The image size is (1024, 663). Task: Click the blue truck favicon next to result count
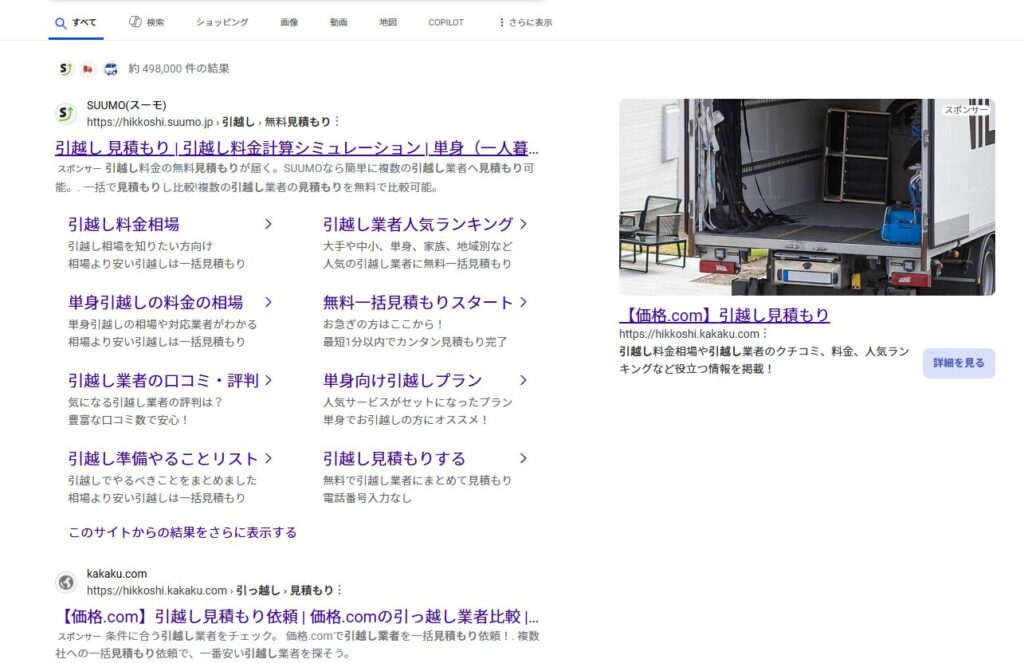tap(111, 69)
